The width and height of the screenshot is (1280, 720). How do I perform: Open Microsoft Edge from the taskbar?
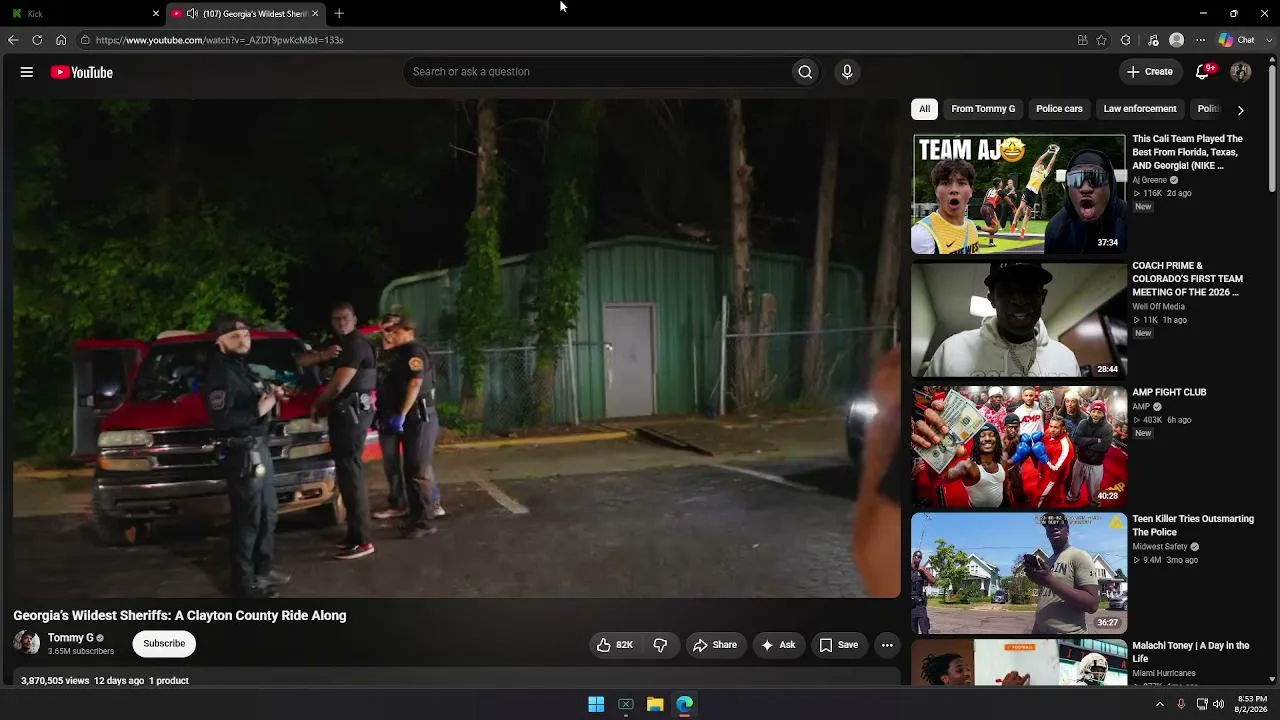coord(685,704)
